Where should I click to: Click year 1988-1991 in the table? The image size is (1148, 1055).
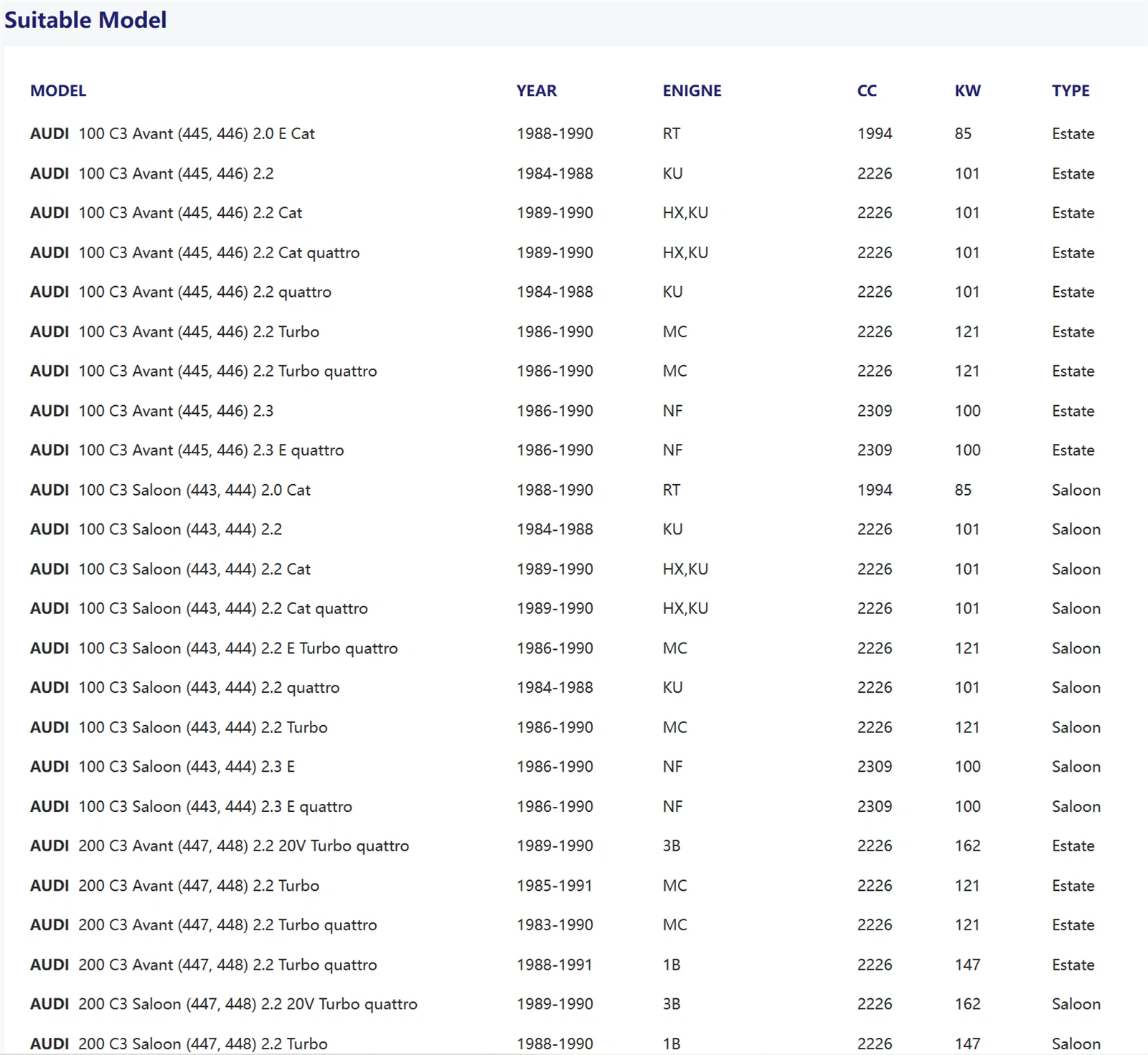pyautogui.click(x=555, y=965)
